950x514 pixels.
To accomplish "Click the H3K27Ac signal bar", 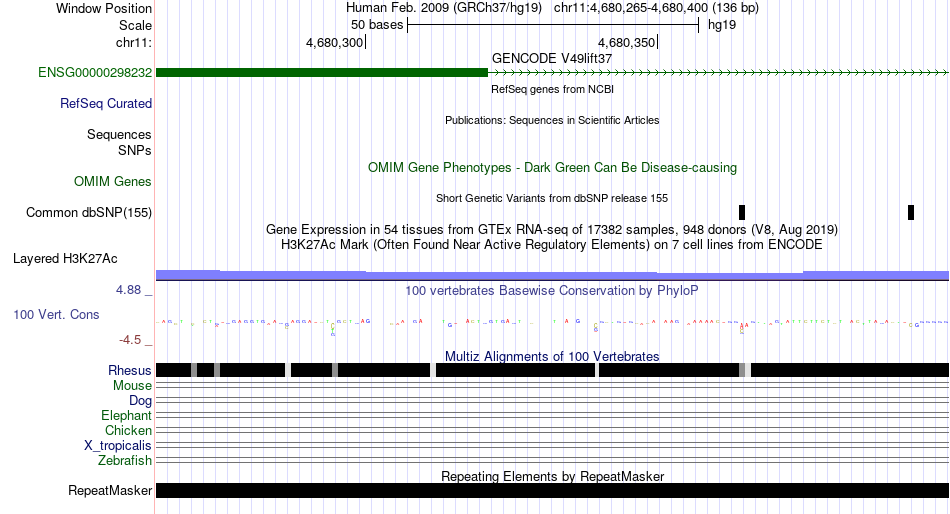I will (x=552, y=275).
